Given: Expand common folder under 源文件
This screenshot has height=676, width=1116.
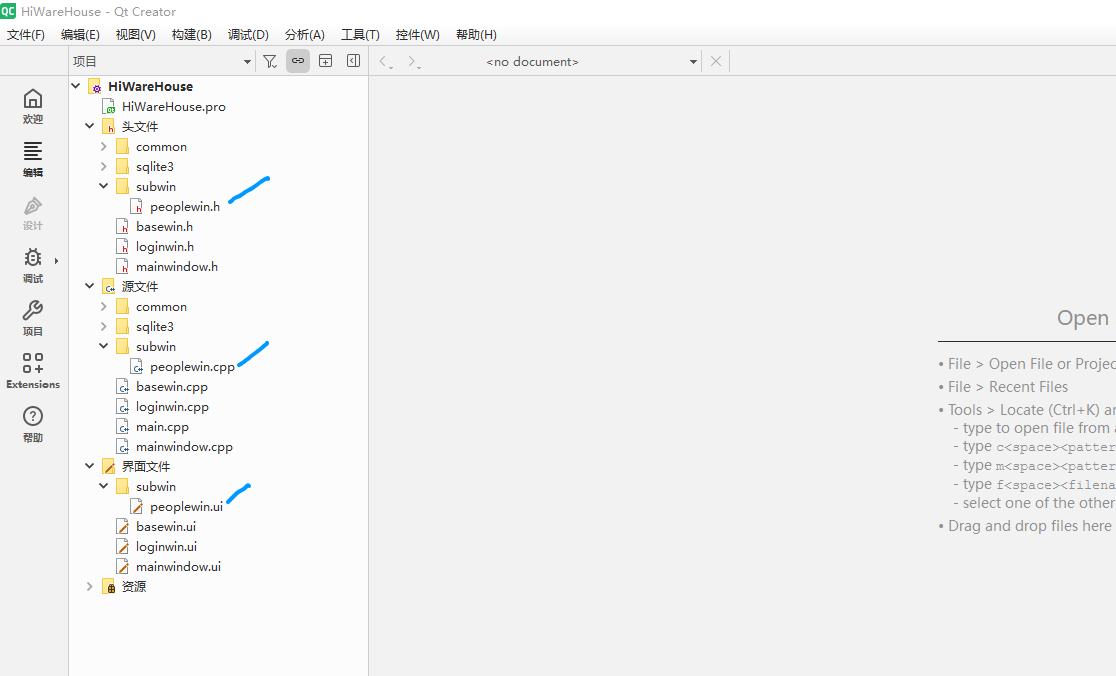Looking at the screenshot, I should [x=104, y=307].
